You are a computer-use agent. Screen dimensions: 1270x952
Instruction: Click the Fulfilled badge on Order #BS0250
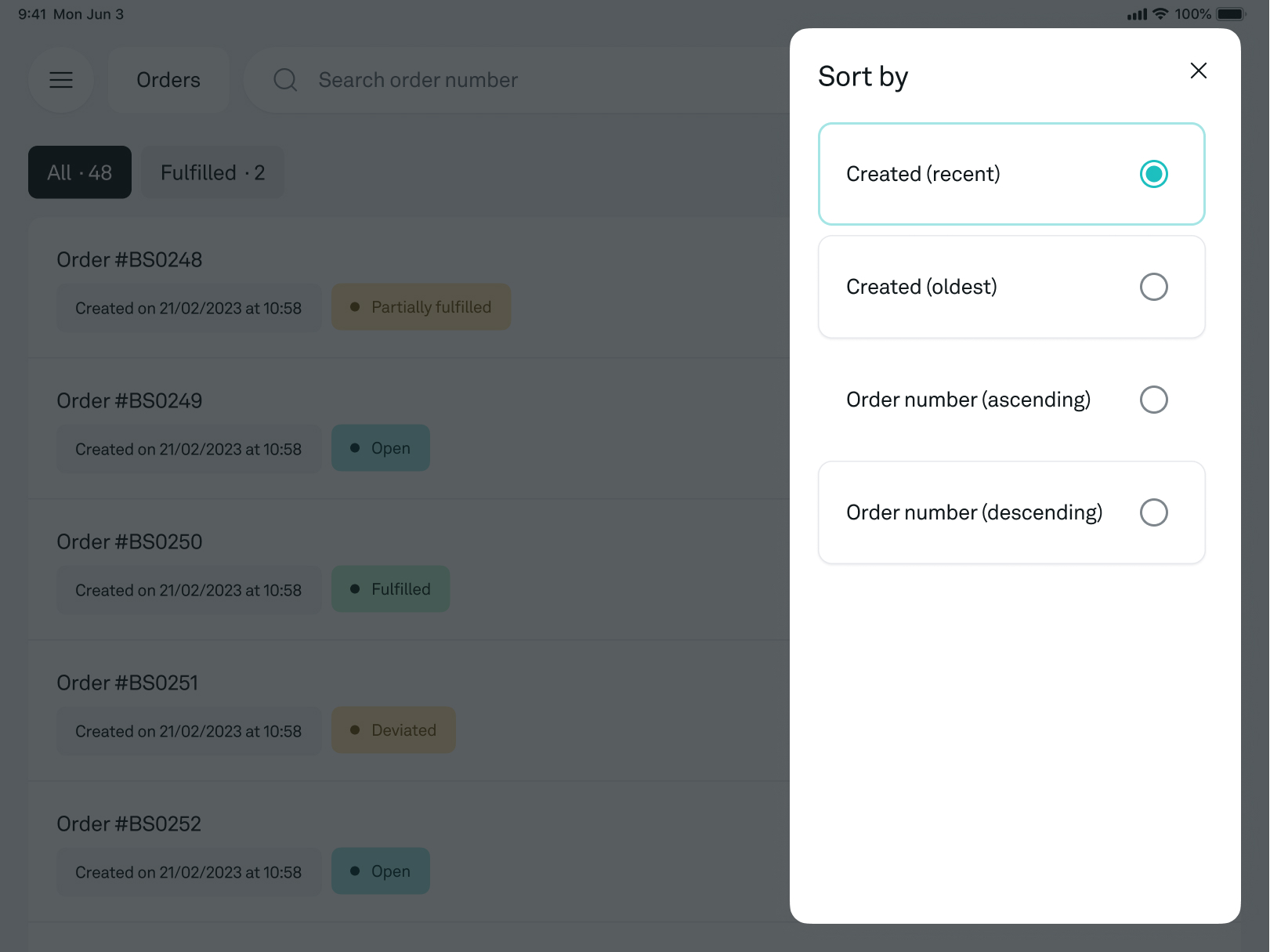(391, 589)
